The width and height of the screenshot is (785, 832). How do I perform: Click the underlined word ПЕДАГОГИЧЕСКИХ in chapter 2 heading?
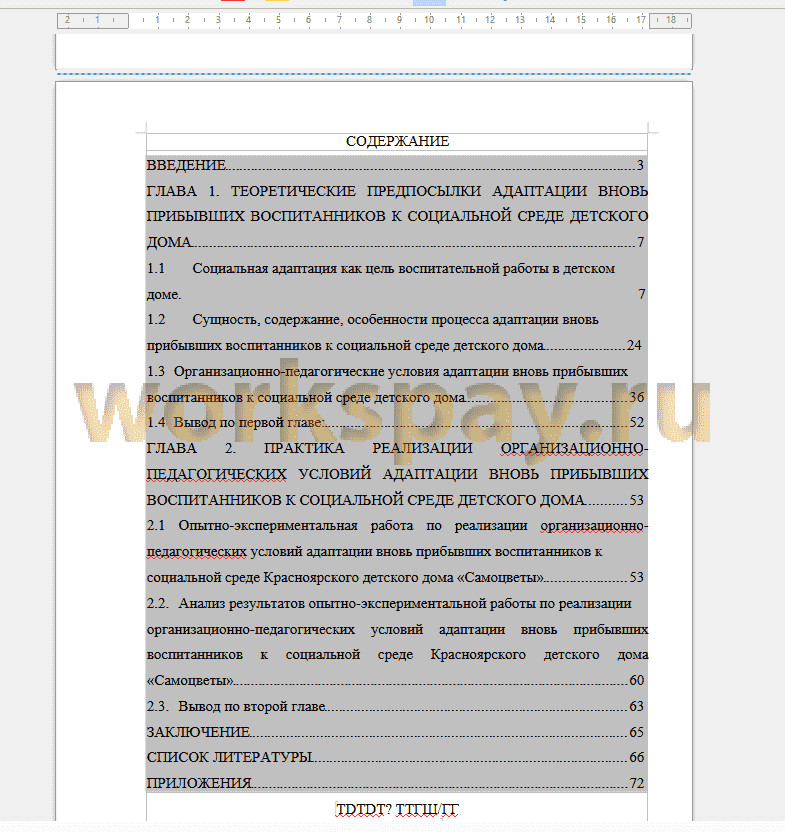[216, 474]
